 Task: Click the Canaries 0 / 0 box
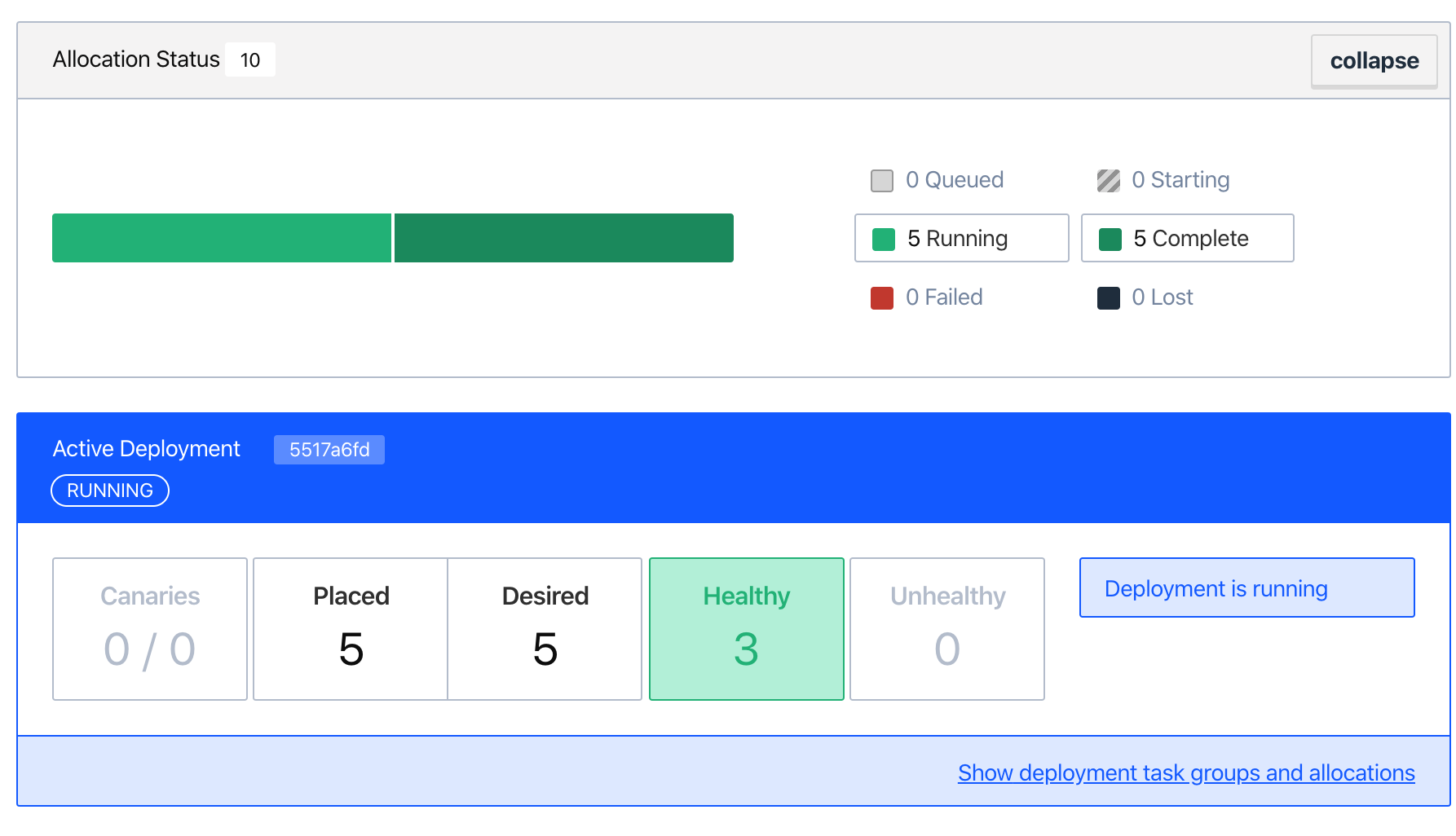pyautogui.click(x=150, y=629)
